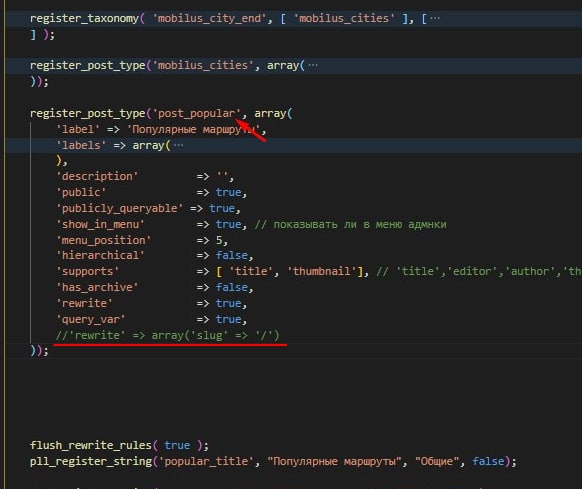Click the 'description' key

[x=97, y=176]
